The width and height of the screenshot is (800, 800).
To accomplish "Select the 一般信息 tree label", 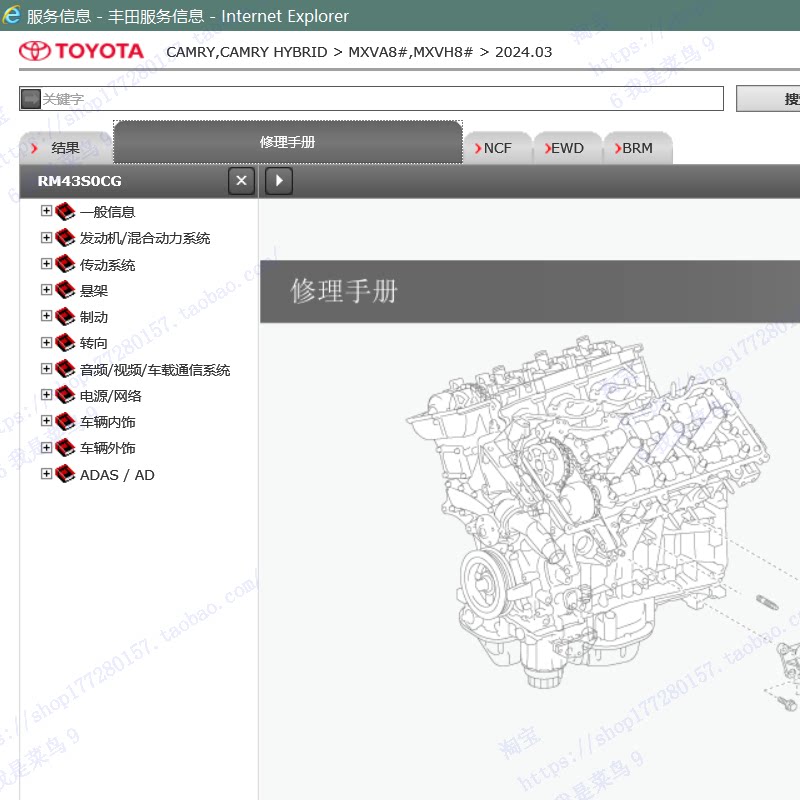I will point(107,212).
